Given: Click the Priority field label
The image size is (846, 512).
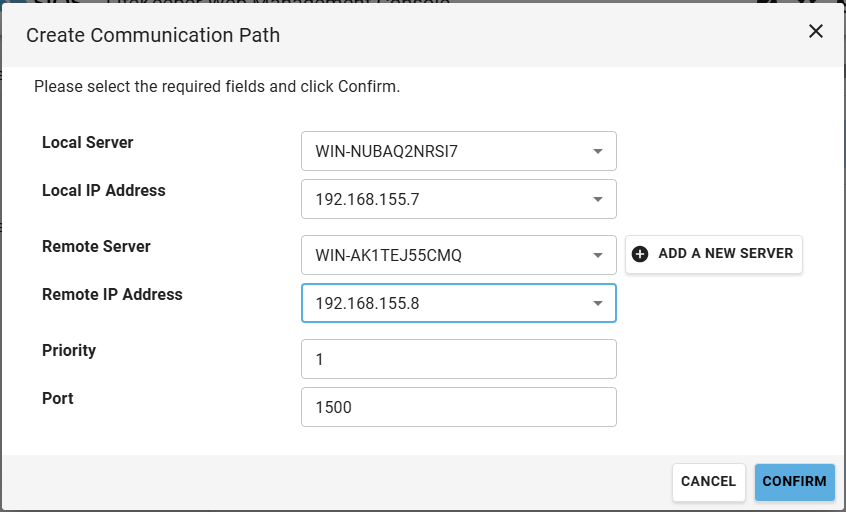Looking at the screenshot, I should pyautogui.click(x=69, y=350).
